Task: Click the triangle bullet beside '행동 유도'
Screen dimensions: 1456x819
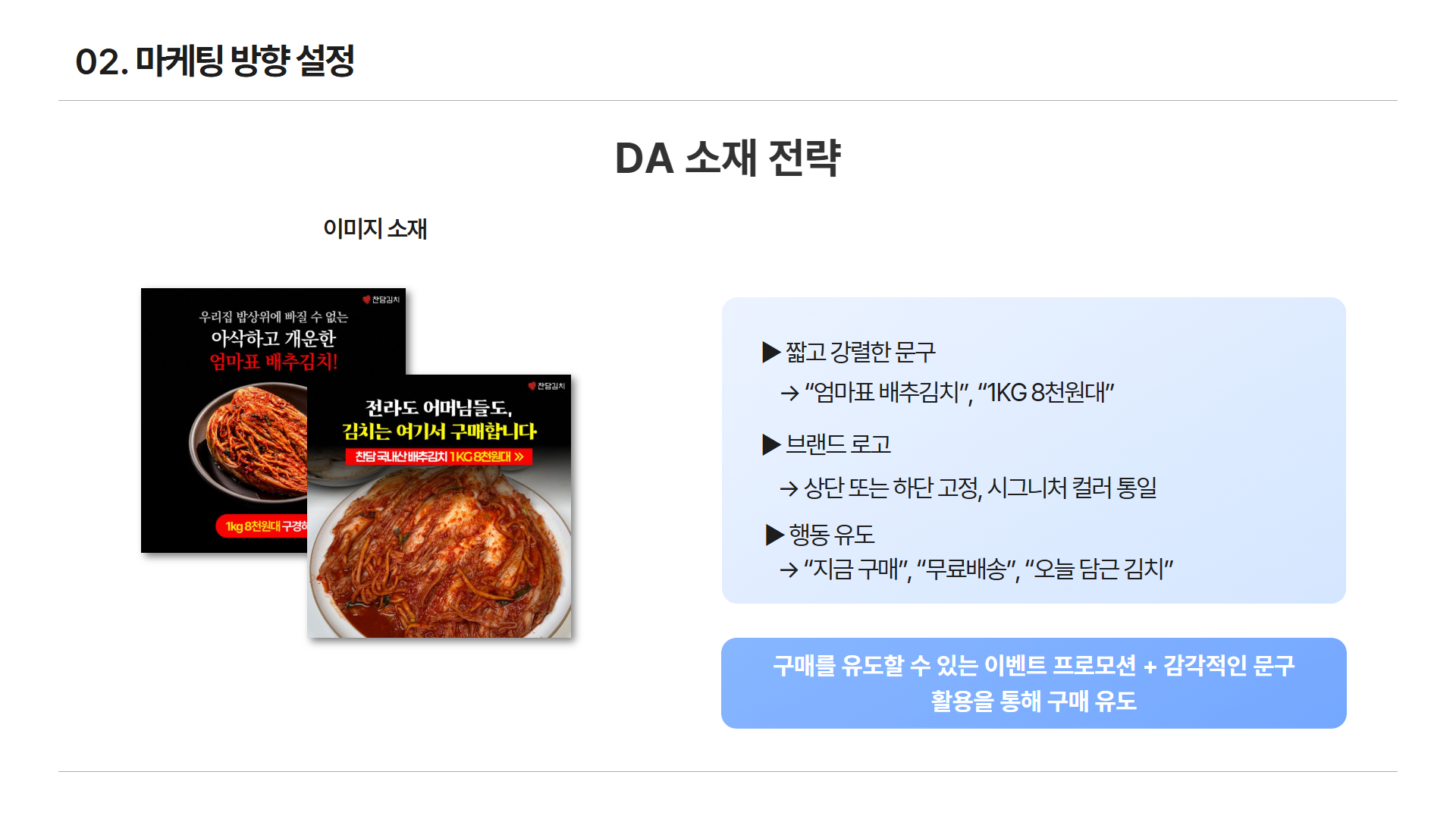Action: 774,535
